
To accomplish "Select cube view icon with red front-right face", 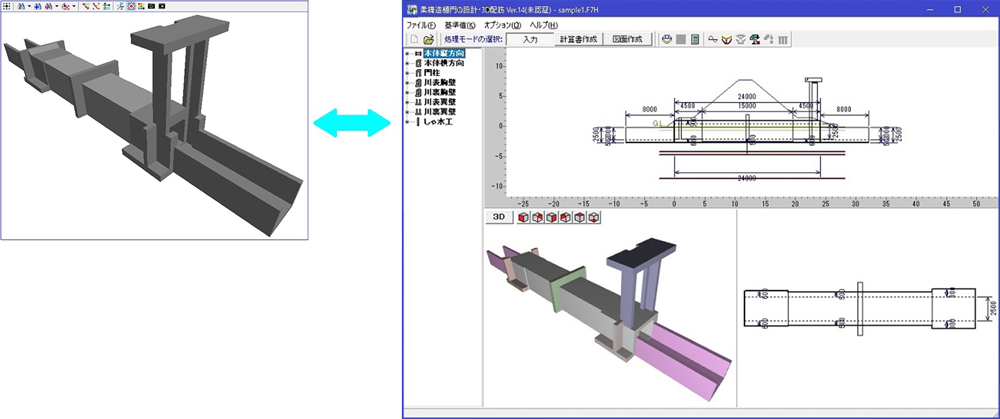I will click(551, 217).
